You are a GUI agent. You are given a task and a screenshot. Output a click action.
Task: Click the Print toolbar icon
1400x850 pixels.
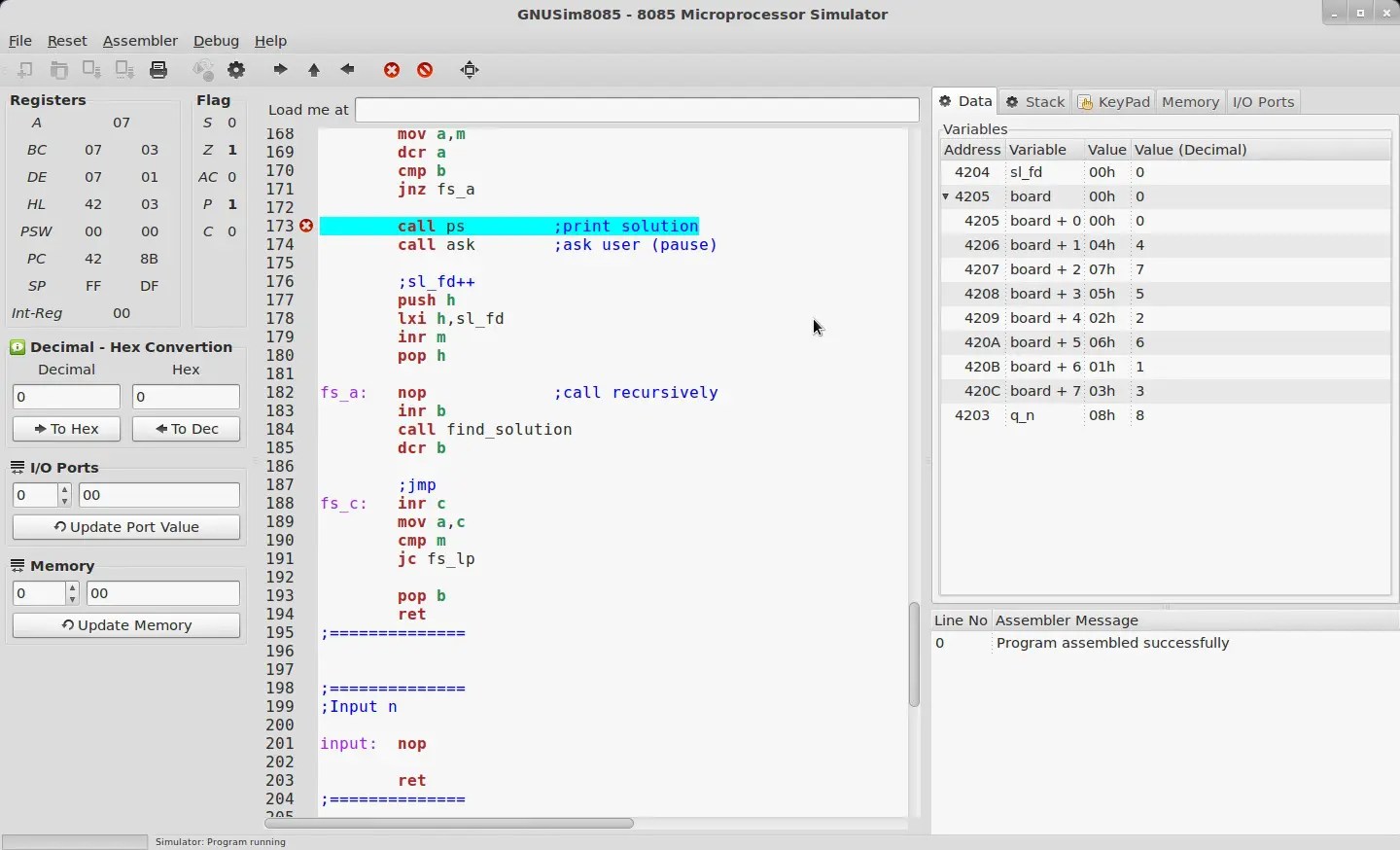point(159,70)
